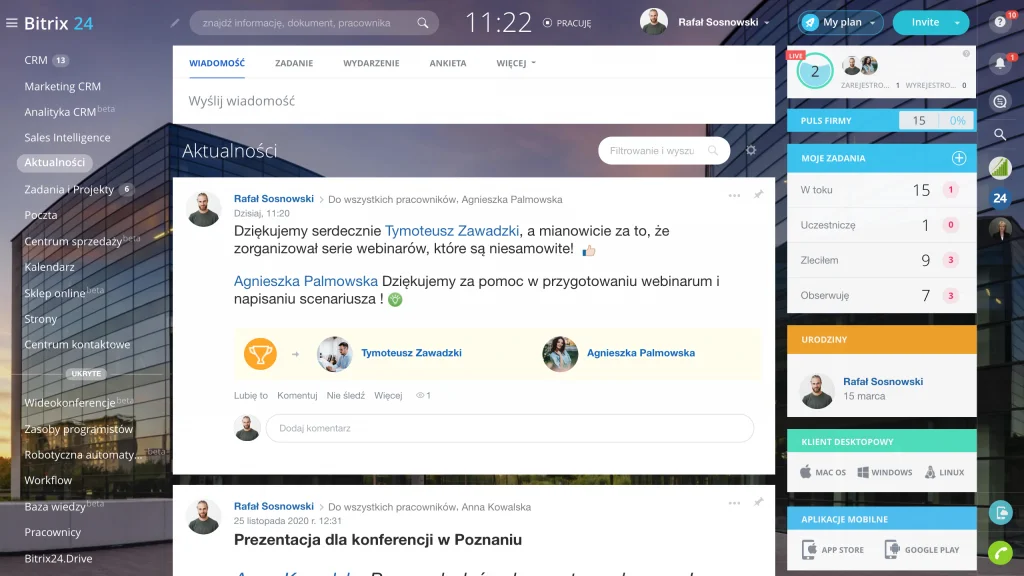Click the three-dots menu on first post
This screenshot has height=576, width=1024.
pyautogui.click(x=734, y=196)
